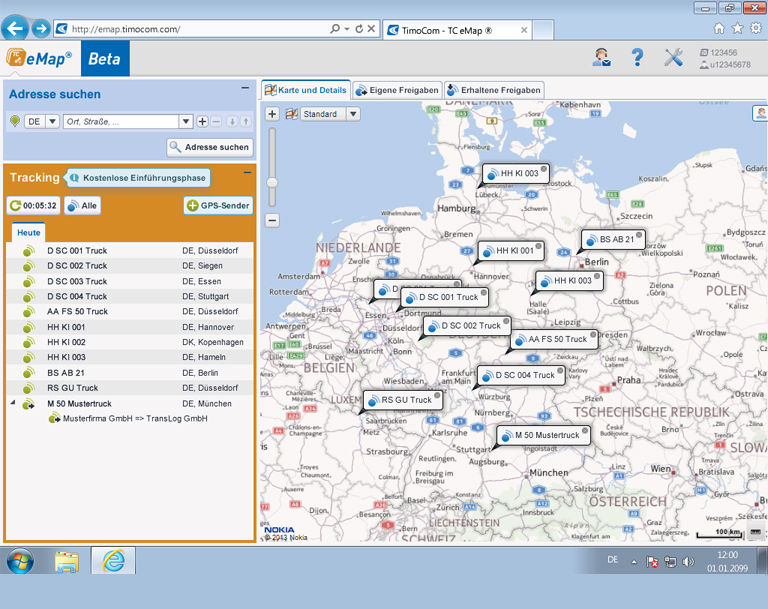This screenshot has width=768, height=609.
Task: Refresh the page with browser reload icon
Action: point(359,28)
